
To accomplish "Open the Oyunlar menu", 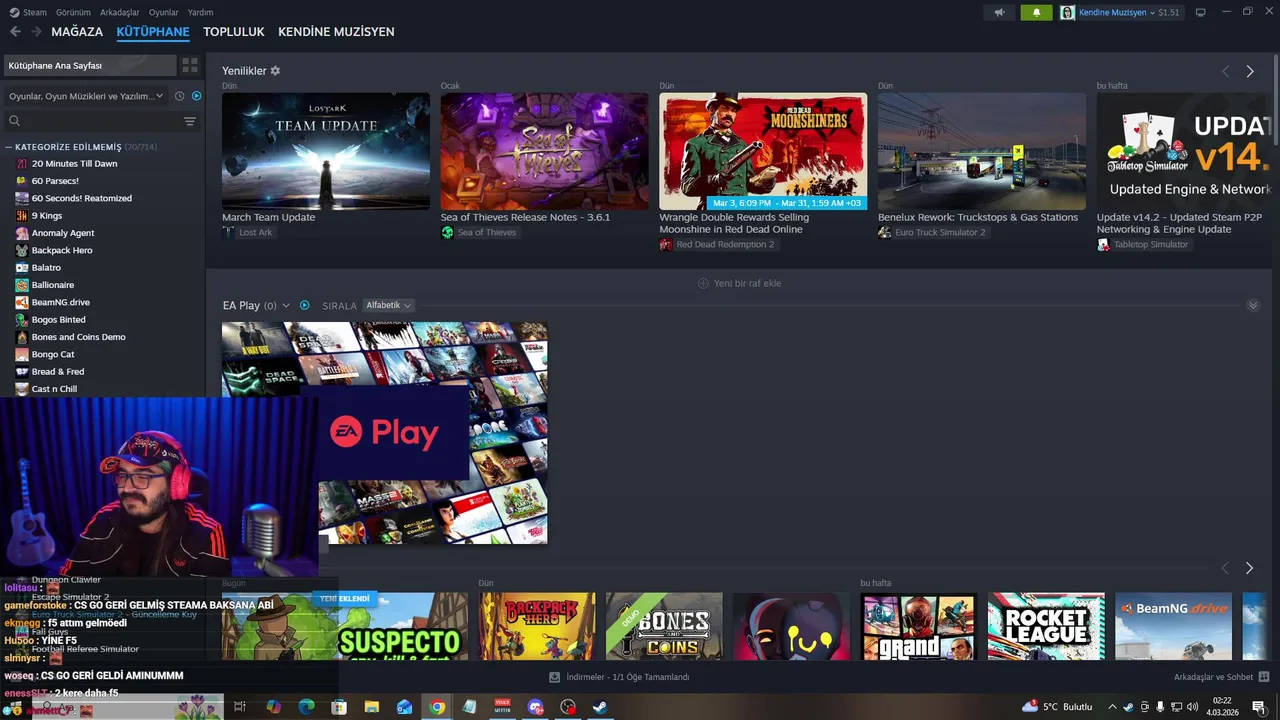I will (x=164, y=12).
